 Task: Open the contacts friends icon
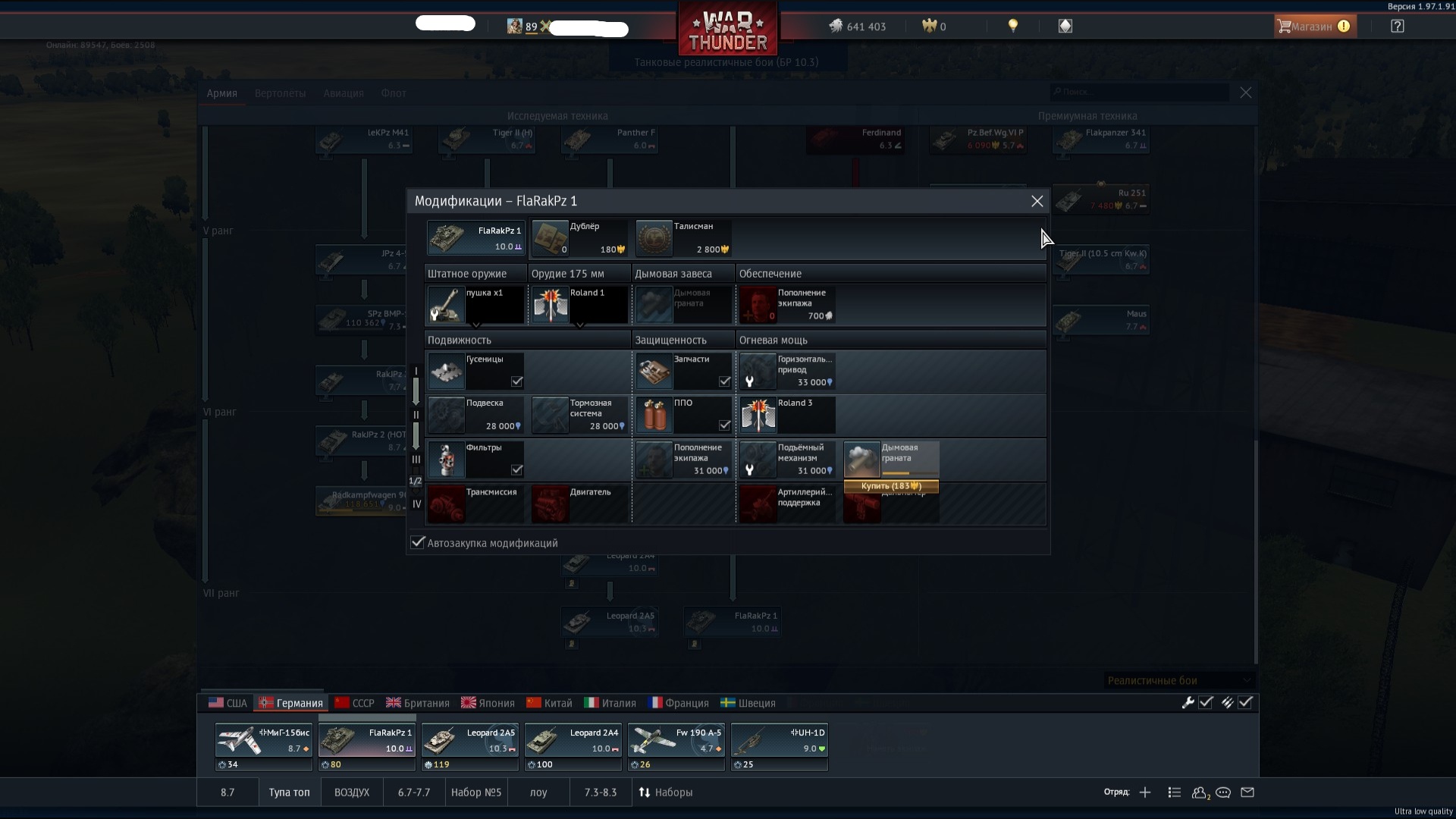(1200, 792)
